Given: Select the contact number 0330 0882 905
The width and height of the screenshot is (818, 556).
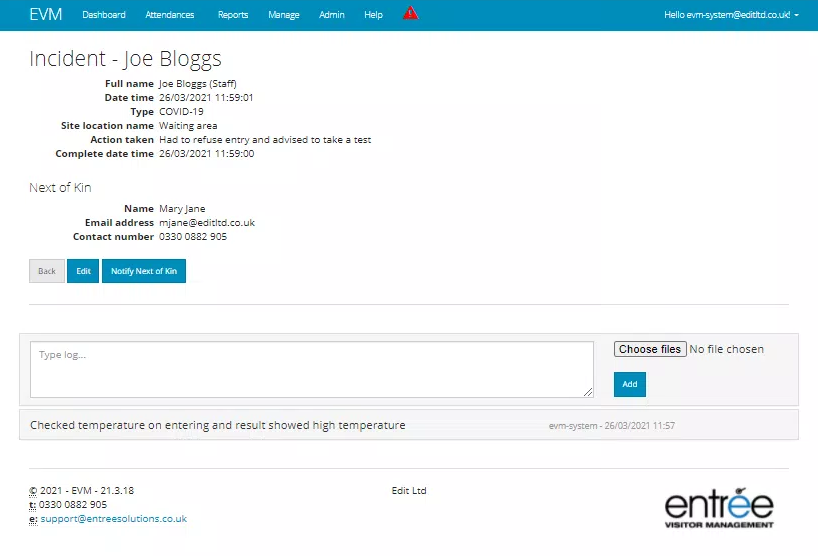Looking at the screenshot, I should [x=193, y=237].
